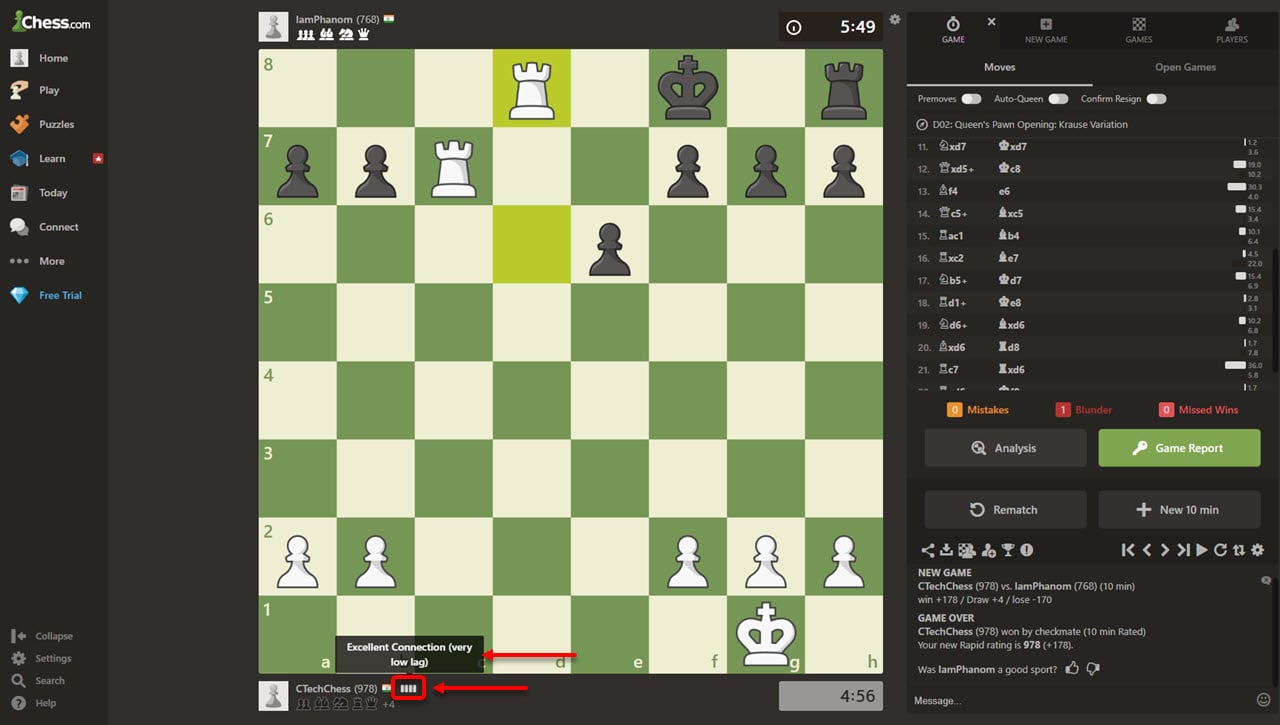
Task: Click CTechChess avatar thumbnail
Action: coord(274,696)
